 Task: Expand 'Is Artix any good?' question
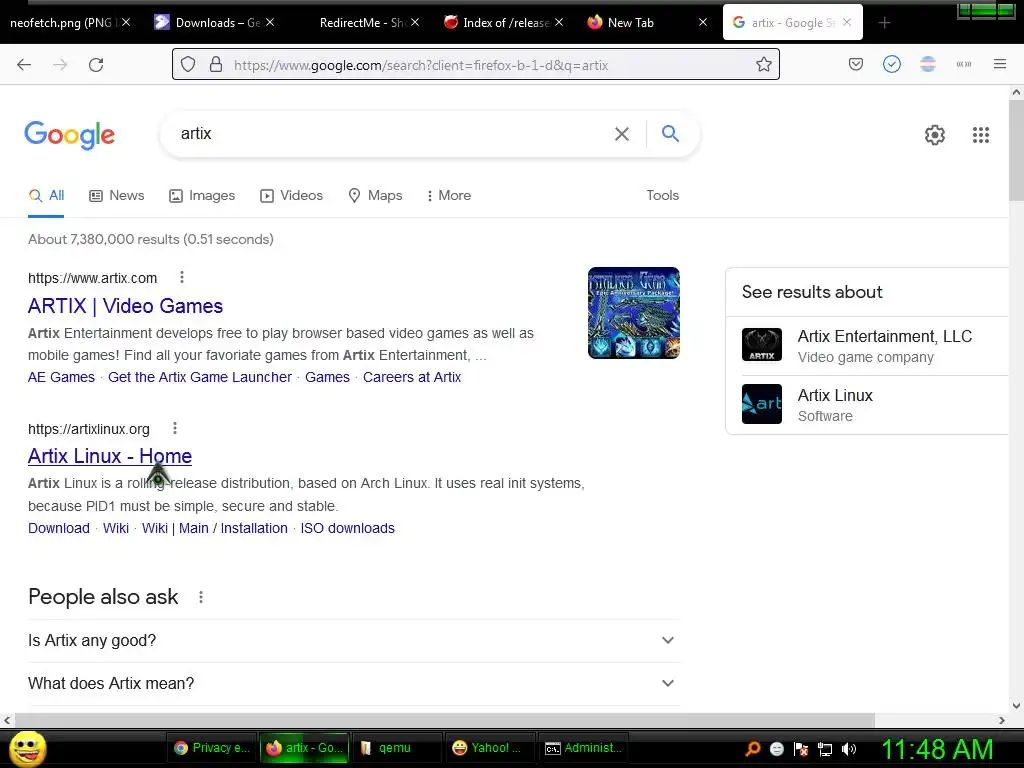(x=353, y=640)
